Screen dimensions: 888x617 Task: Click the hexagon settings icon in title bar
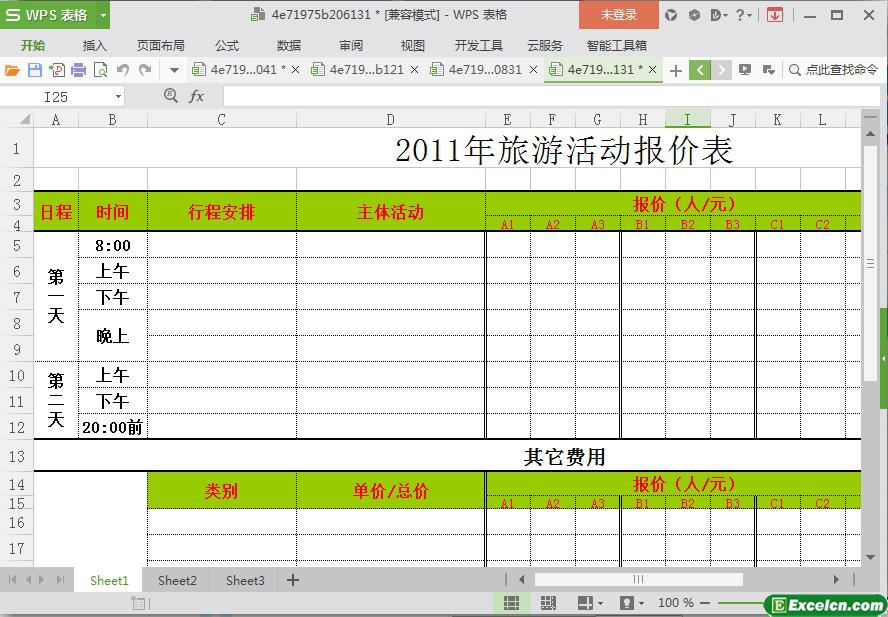(694, 15)
